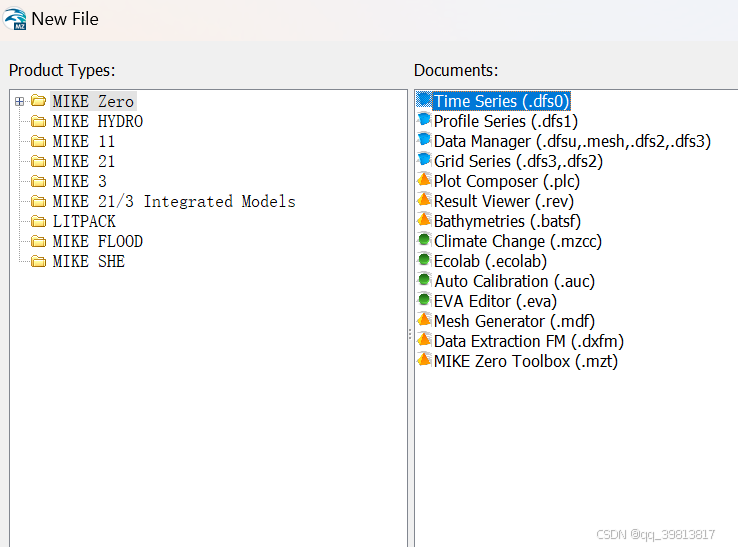The image size is (738, 547).
Task: Select Data Extraction FM (.dxfm) document
Action: (x=529, y=341)
